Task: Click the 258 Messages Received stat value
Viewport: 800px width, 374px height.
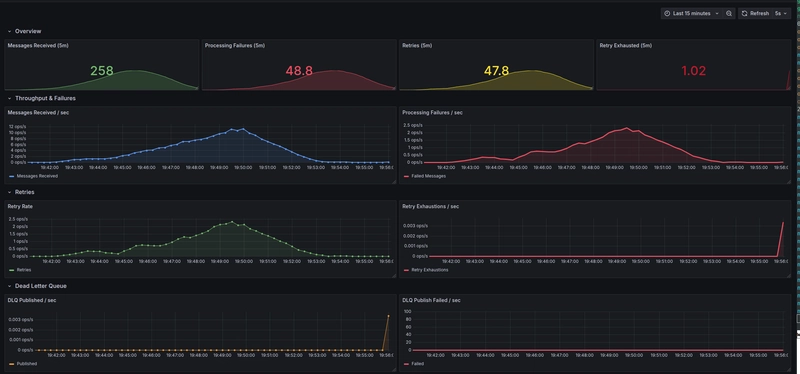Action: pyautogui.click(x=102, y=71)
